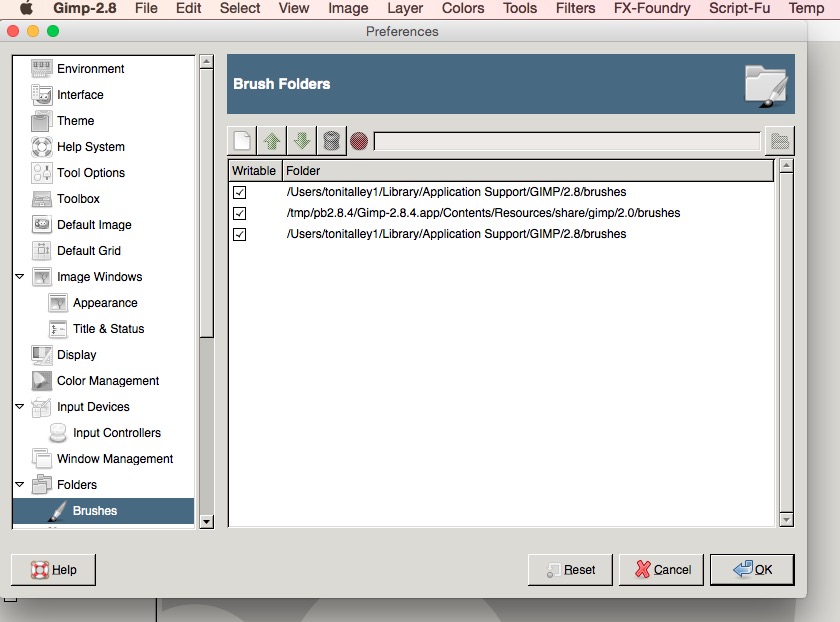The image size is (840, 622).
Task: Click the Theme icon in the sidebar
Action: point(42,121)
